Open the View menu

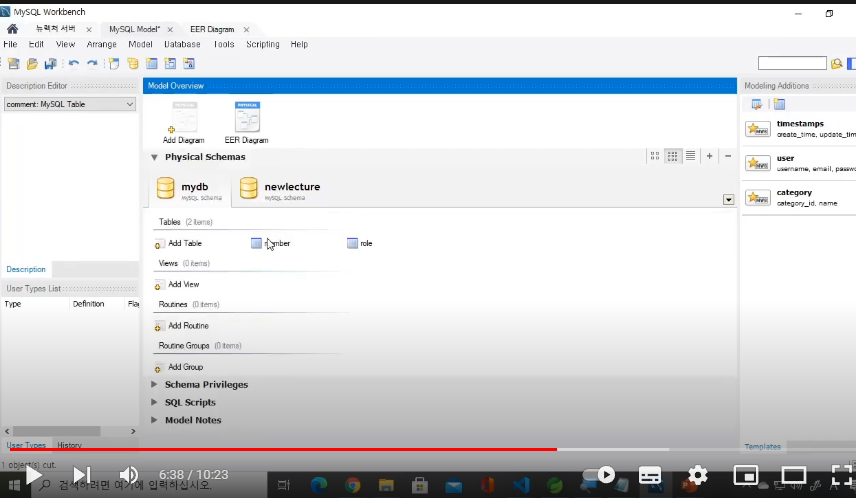pos(65,44)
